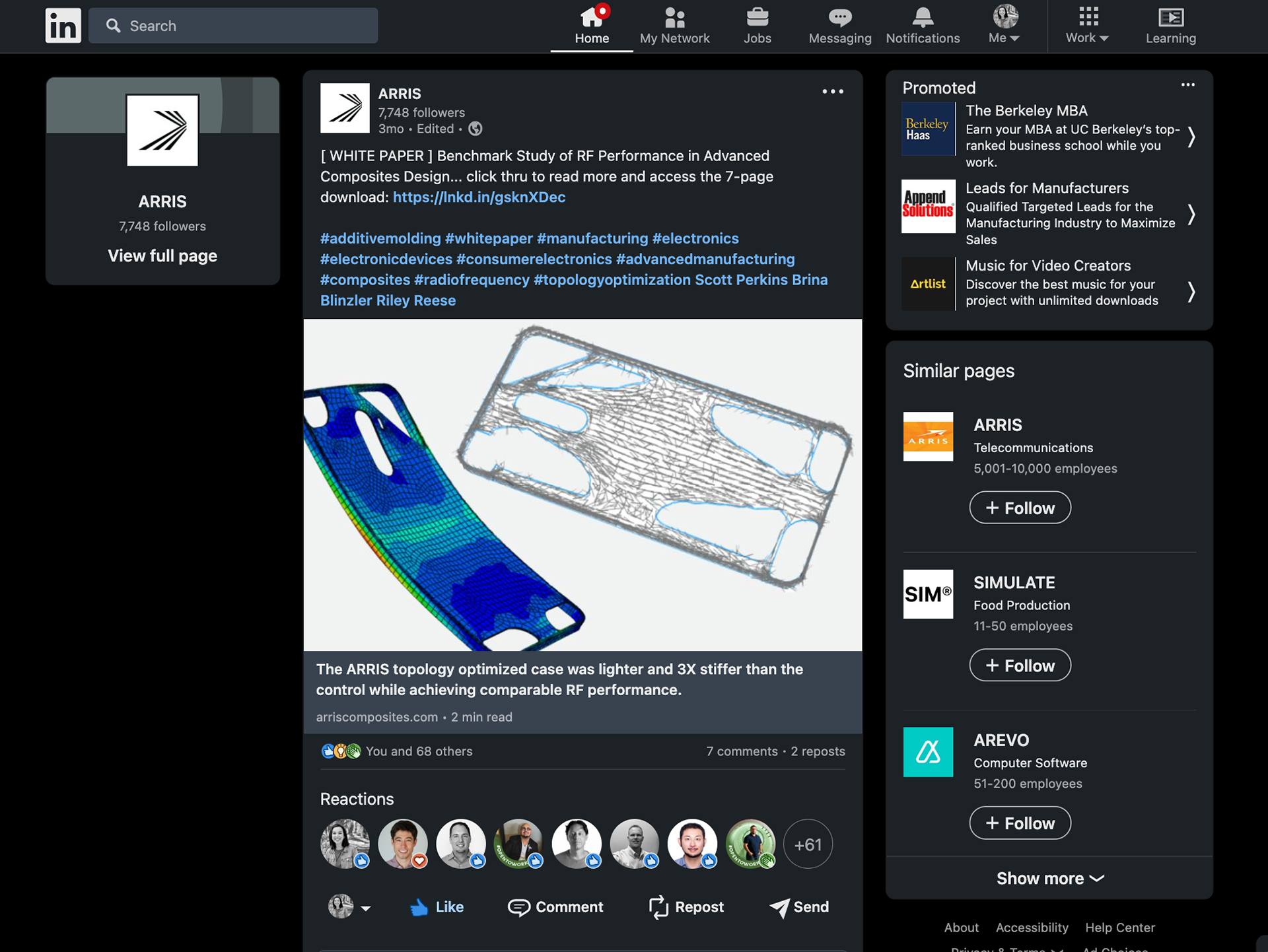The height and width of the screenshot is (952, 1268).
Task: Click the eighth reactor avatar with green ring
Action: coord(750,844)
